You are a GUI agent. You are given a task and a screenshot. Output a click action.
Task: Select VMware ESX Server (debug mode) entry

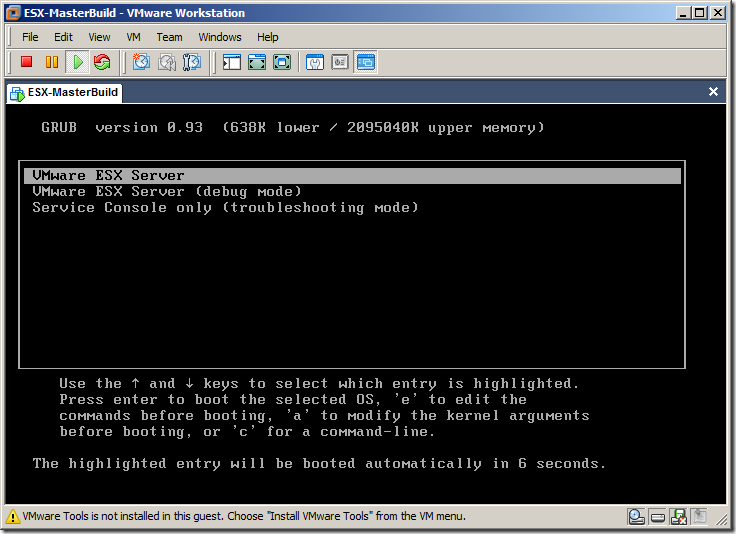point(167,191)
